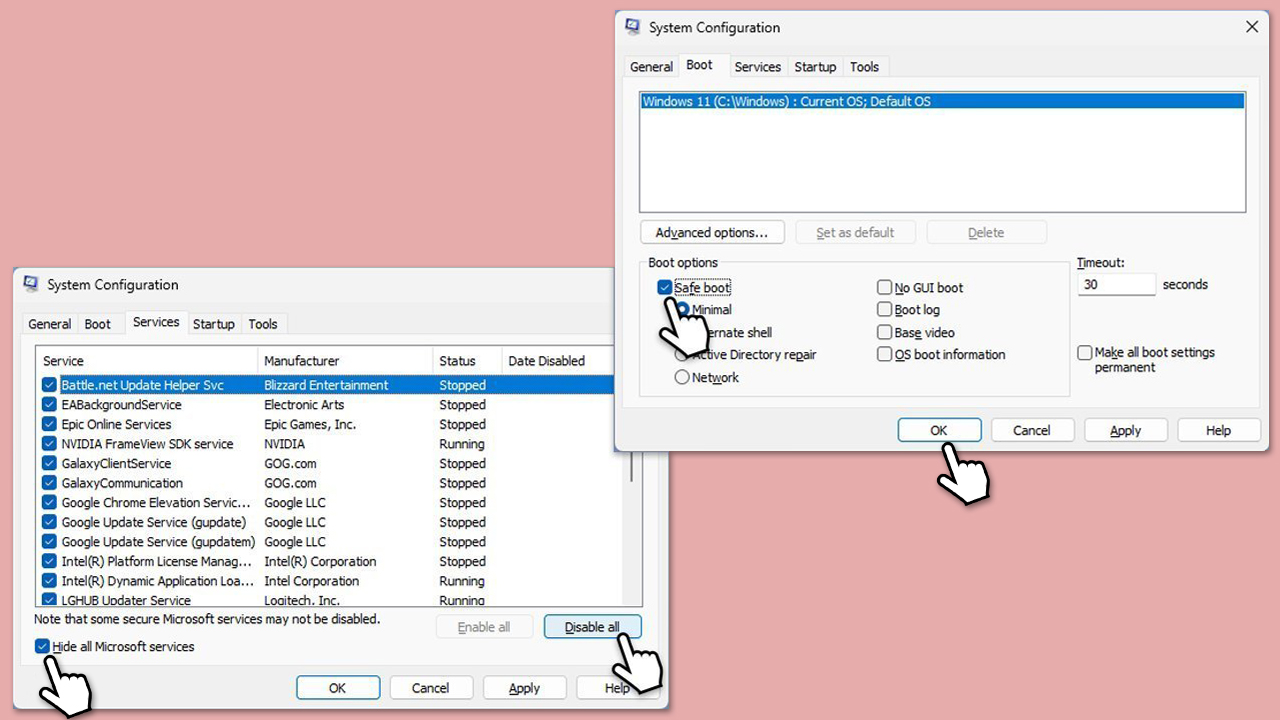Close the Boot System Configuration window
This screenshot has width=1280, height=720.
coord(1252,27)
